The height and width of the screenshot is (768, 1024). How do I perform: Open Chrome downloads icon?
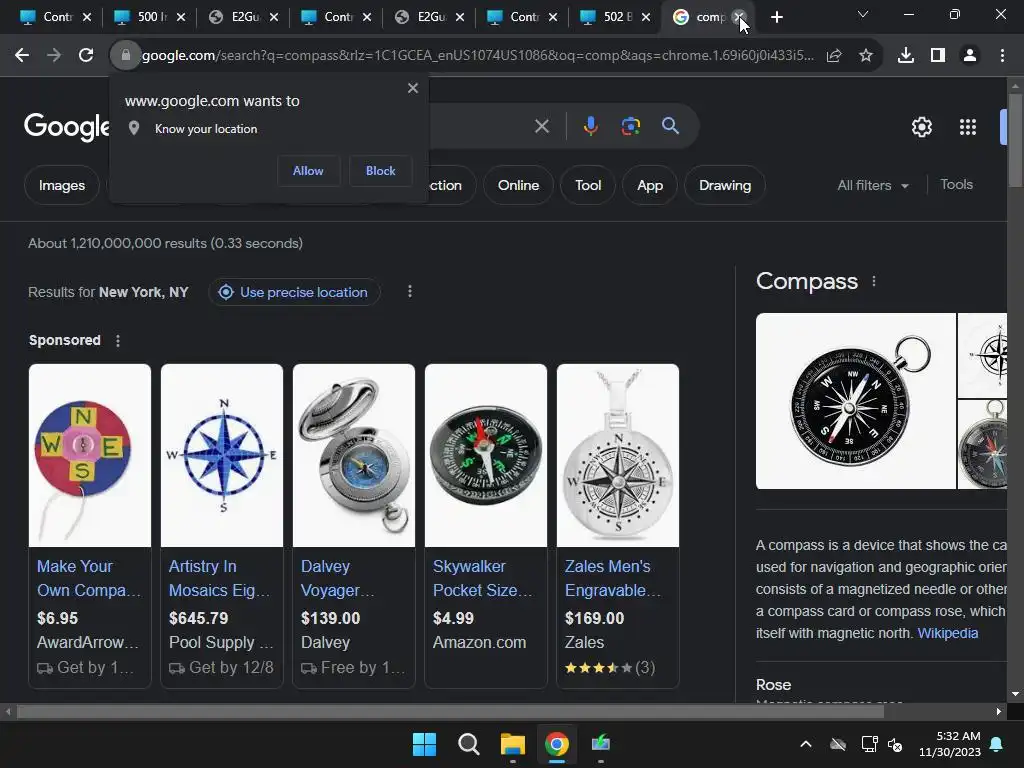click(x=906, y=56)
